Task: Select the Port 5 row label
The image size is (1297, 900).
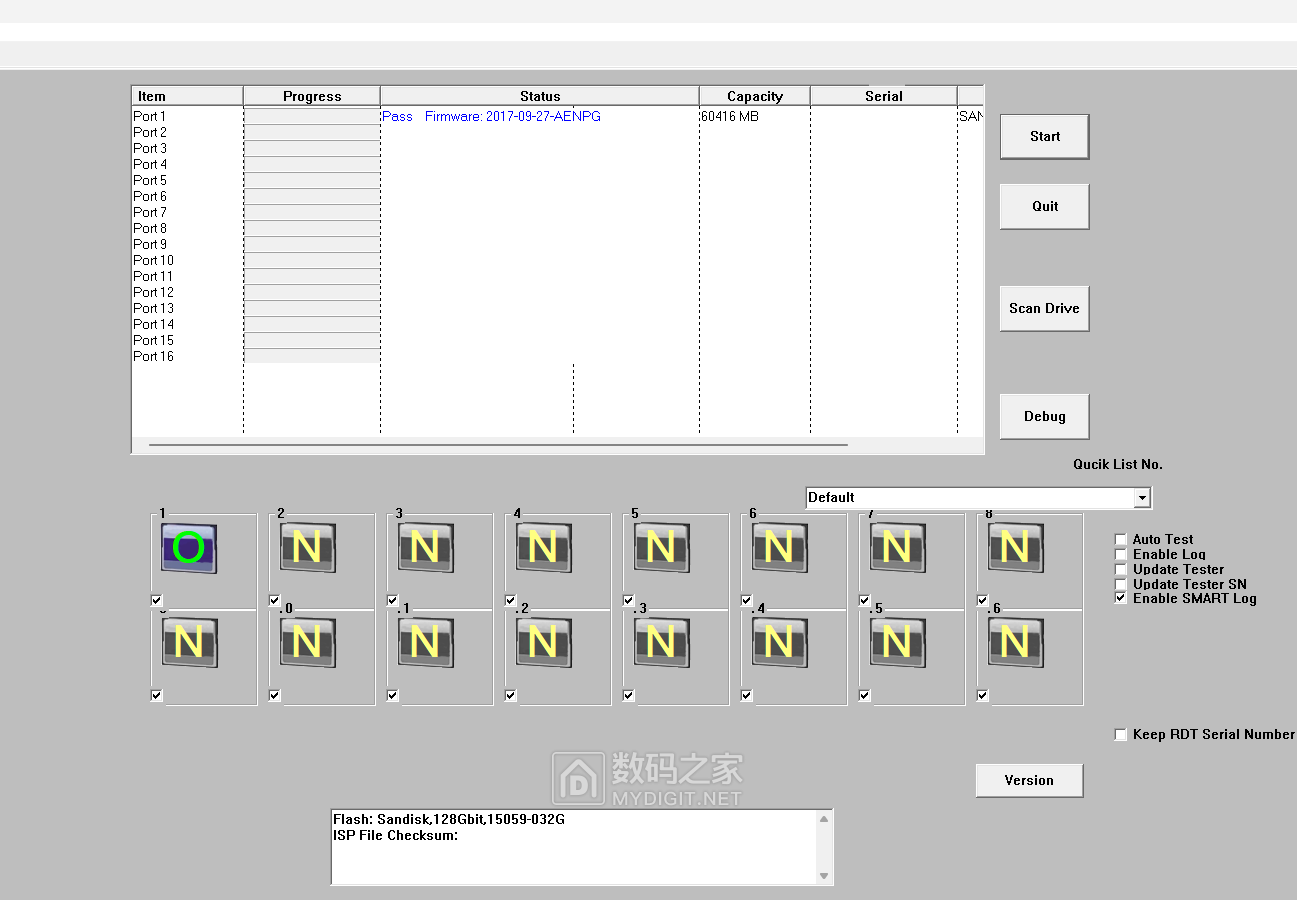Action: [x=150, y=180]
